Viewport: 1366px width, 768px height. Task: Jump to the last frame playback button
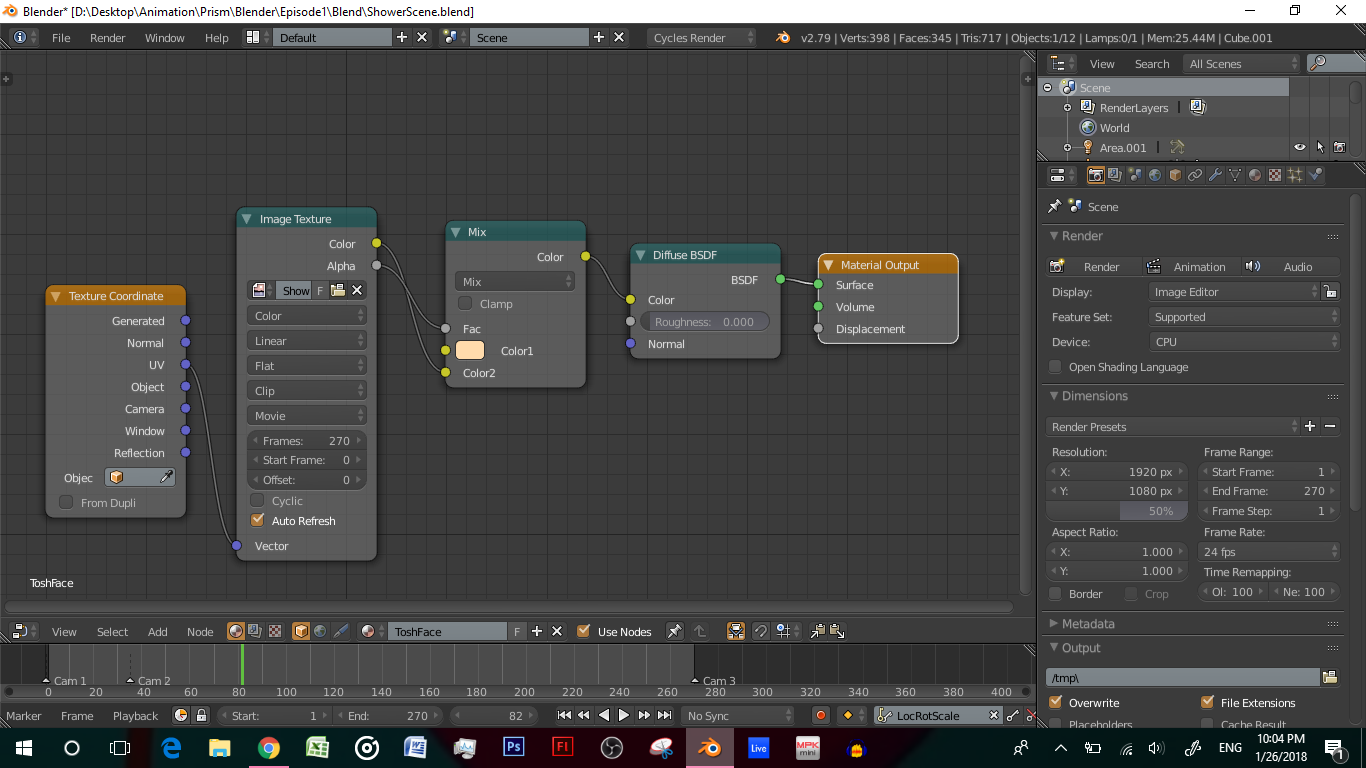click(x=664, y=715)
